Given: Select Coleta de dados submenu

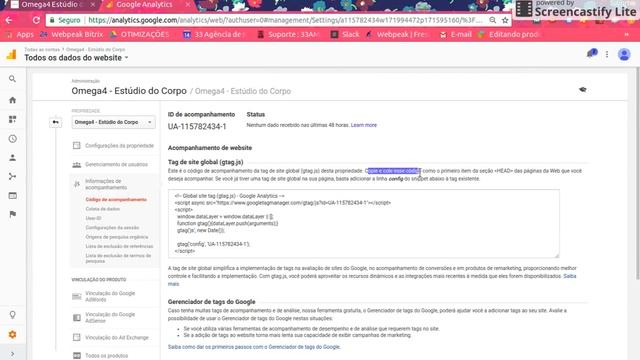Looking at the screenshot, I should pyautogui.click(x=102, y=209).
